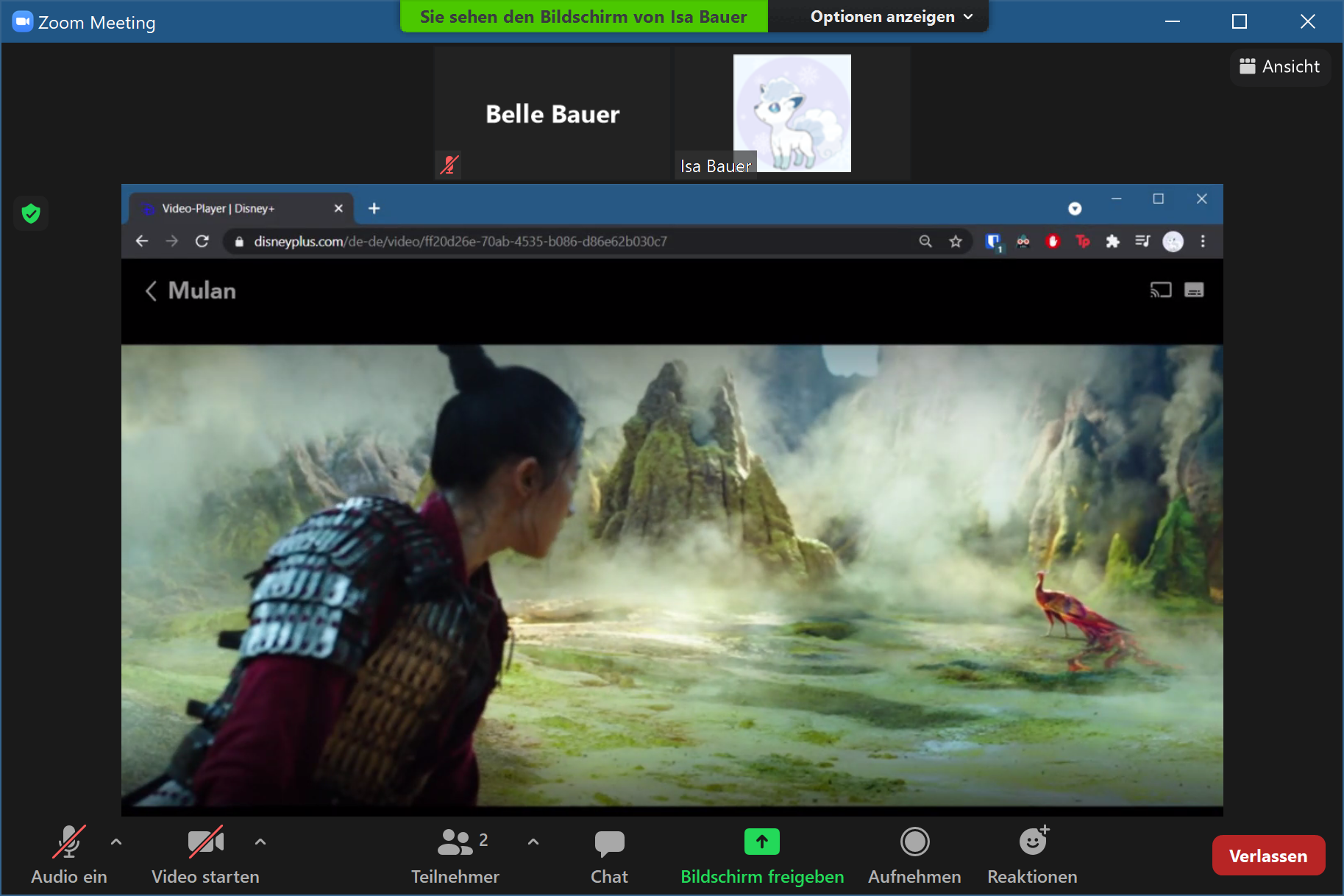Expand the arrow next to Teilnehmer
The width and height of the screenshot is (1344, 896).
(533, 842)
